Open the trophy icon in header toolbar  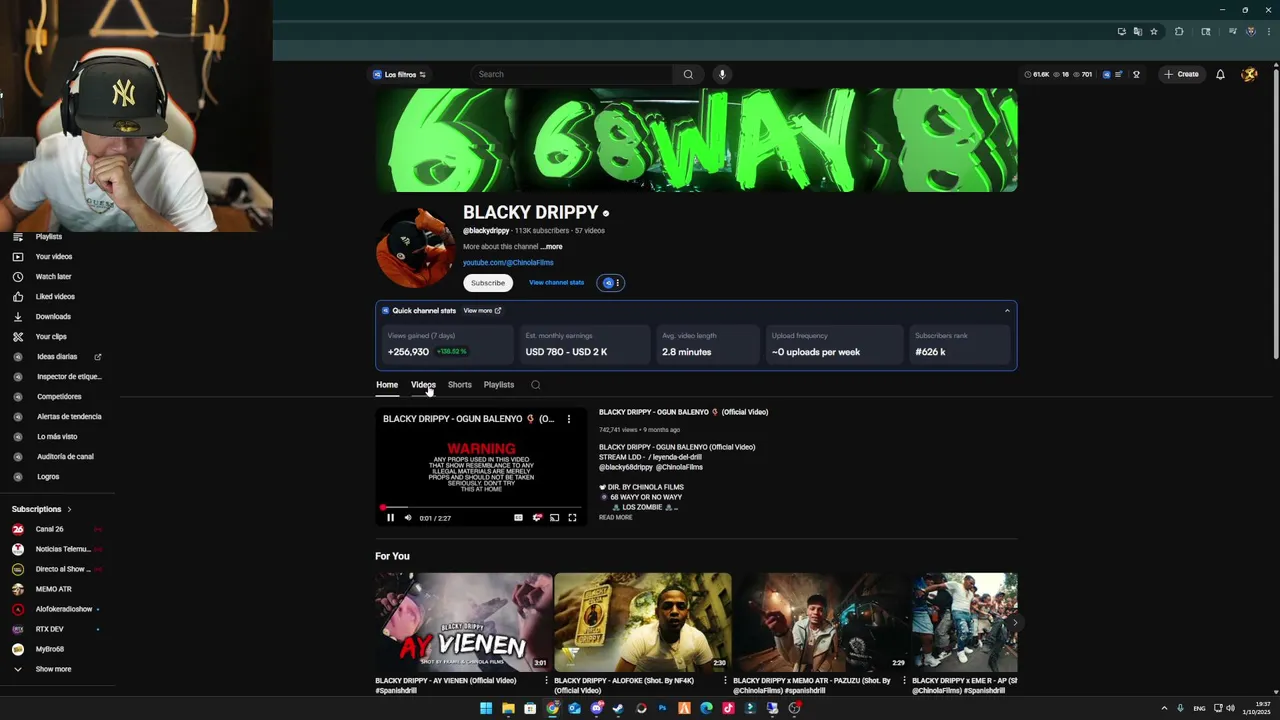pos(1136,74)
